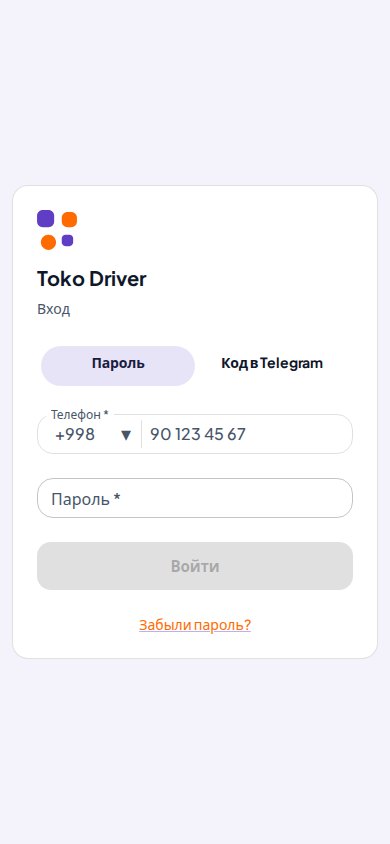The height and width of the screenshot is (844, 390).
Task: Click the orange circle in logo
Action: click(x=48, y=242)
